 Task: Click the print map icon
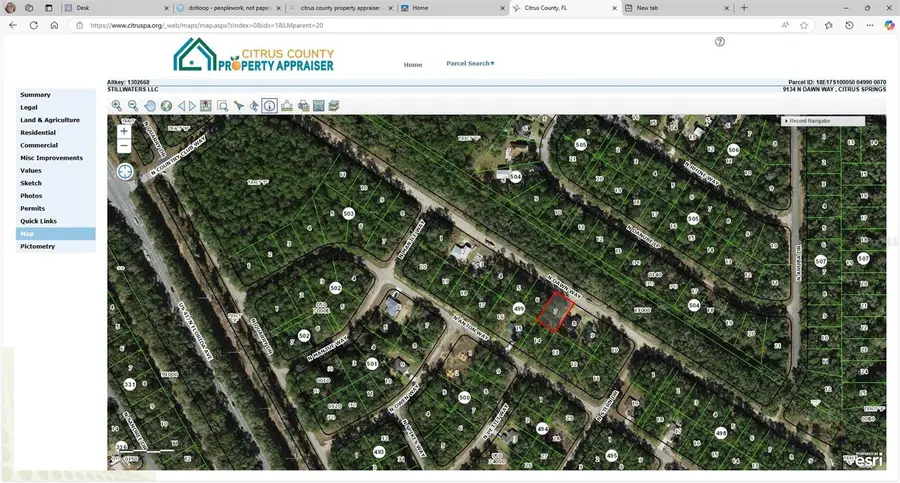click(302, 105)
